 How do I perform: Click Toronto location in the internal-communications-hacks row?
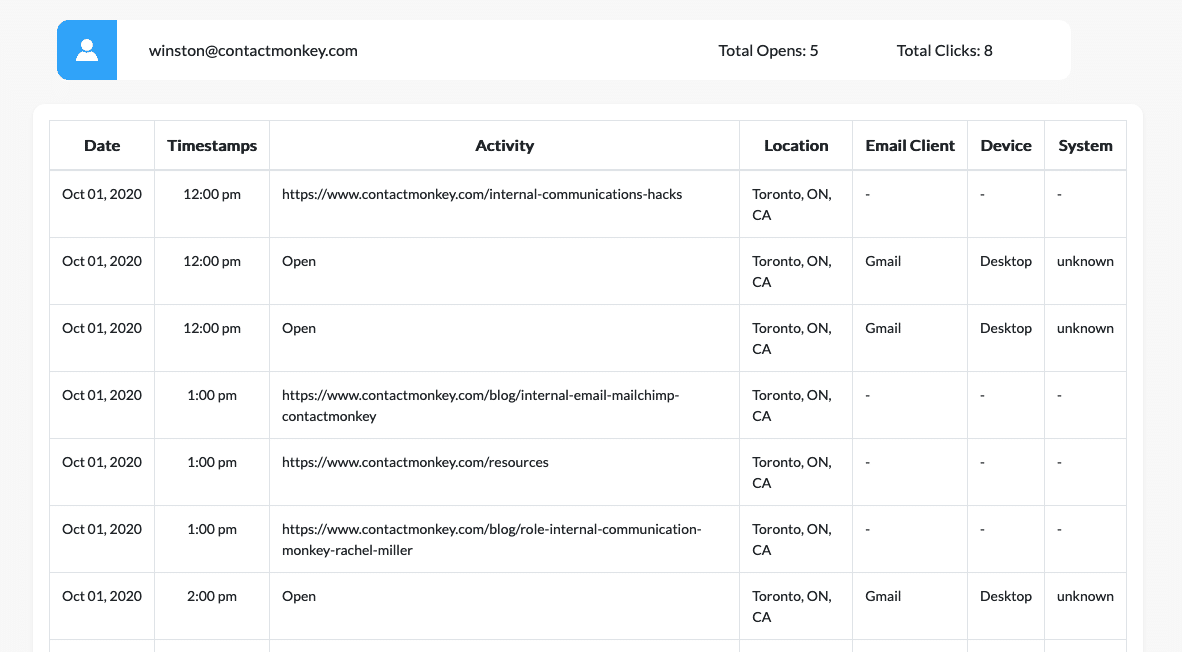click(792, 204)
